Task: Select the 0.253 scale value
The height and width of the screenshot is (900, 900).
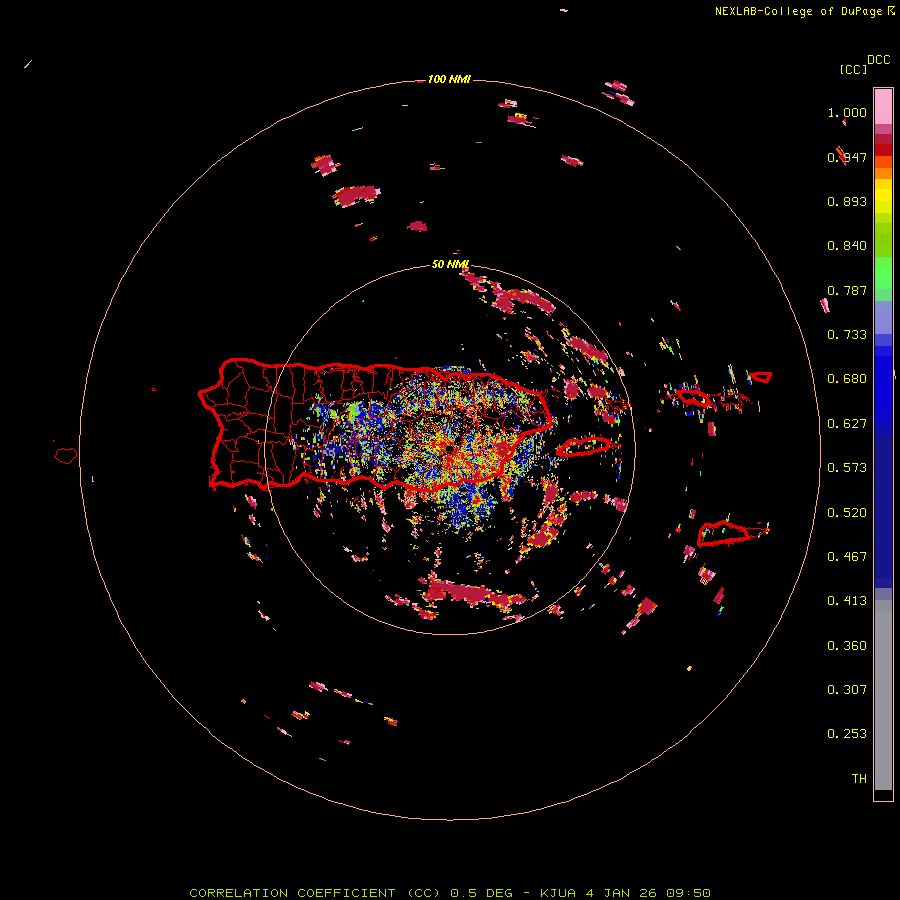Action: tap(847, 734)
